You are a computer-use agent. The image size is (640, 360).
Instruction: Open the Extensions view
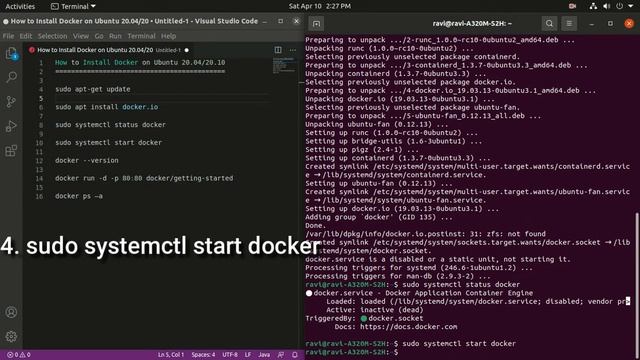tap(11, 151)
